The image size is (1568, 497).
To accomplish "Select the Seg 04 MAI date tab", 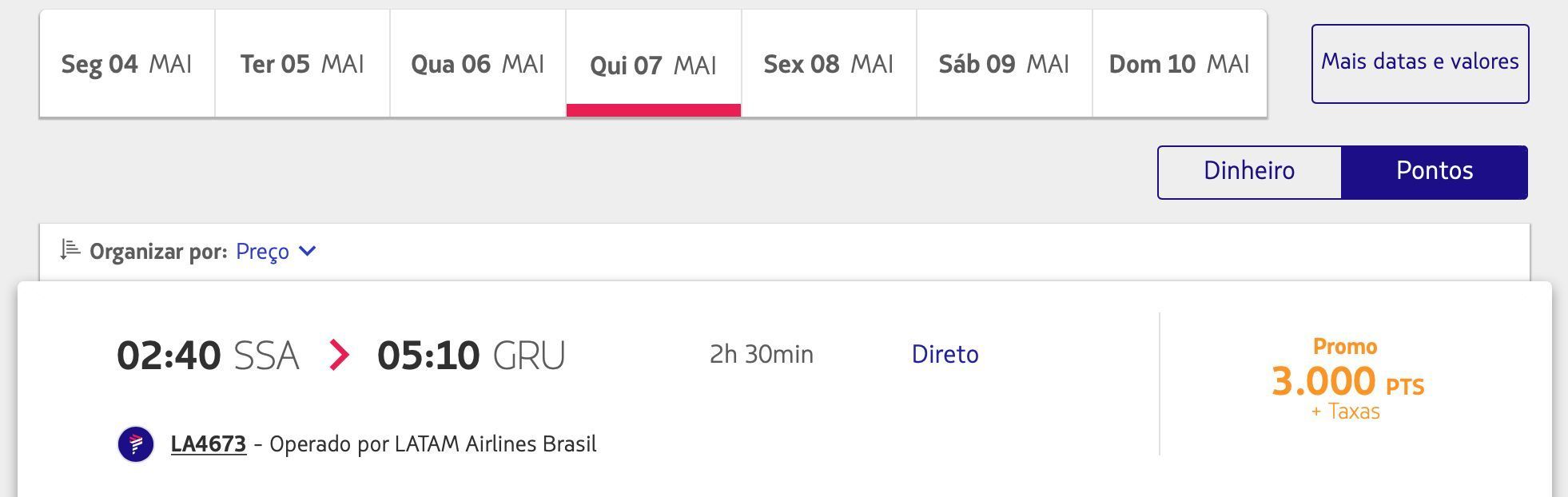I will (x=127, y=64).
